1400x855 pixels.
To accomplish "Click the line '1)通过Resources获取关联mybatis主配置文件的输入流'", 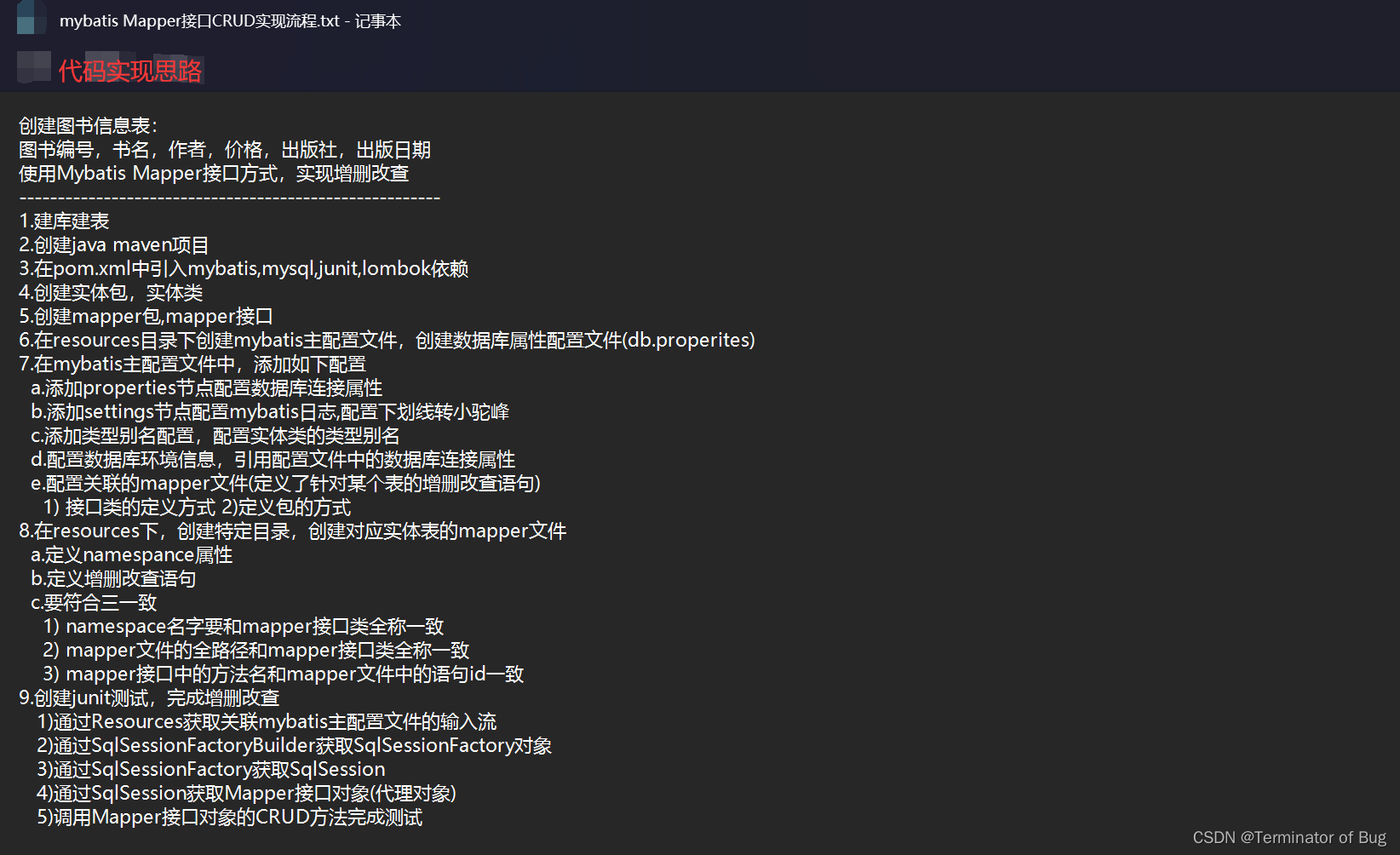I will [x=267, y=722].
